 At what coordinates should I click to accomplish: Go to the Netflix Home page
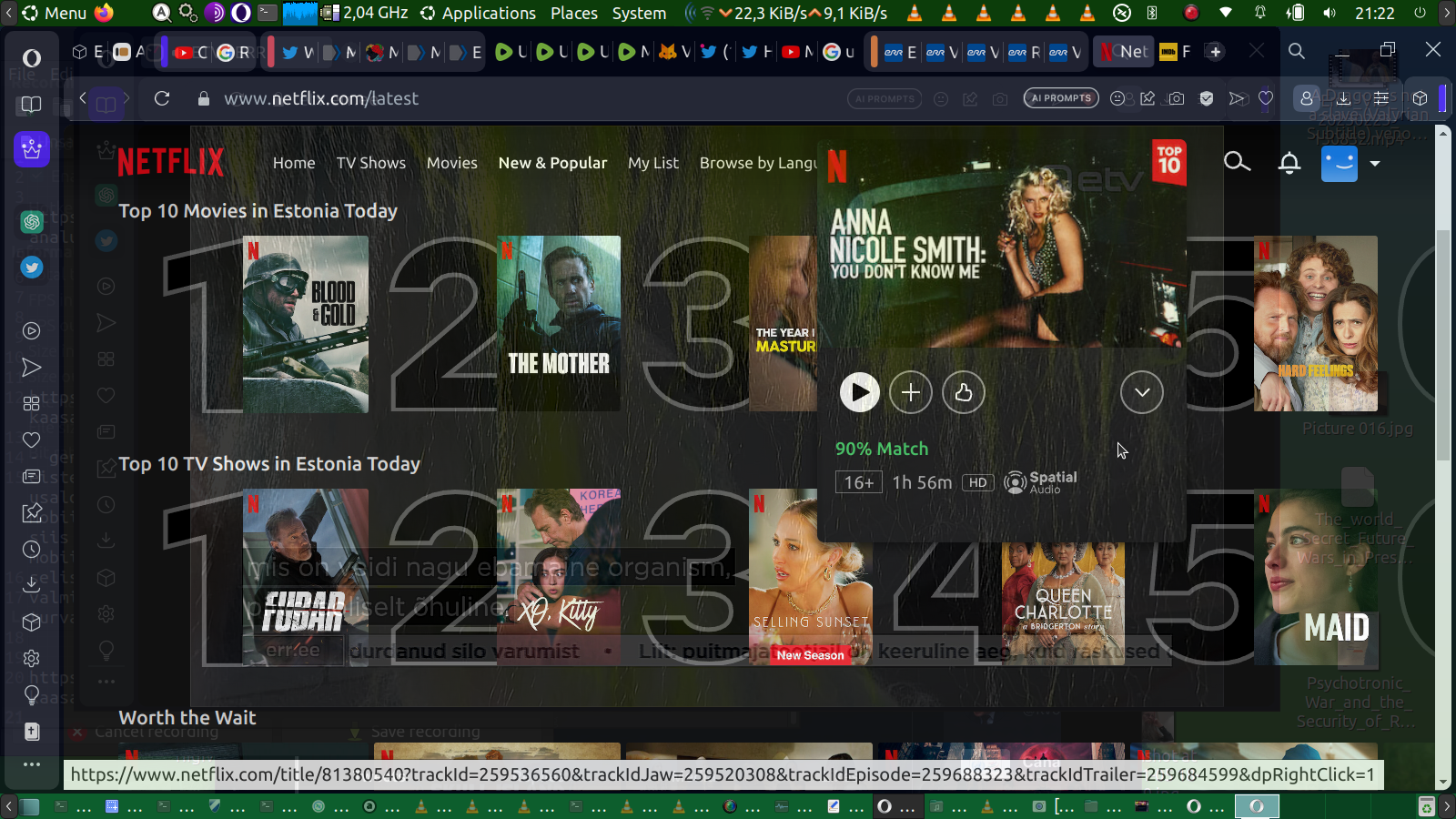click(x=294, y=163)
